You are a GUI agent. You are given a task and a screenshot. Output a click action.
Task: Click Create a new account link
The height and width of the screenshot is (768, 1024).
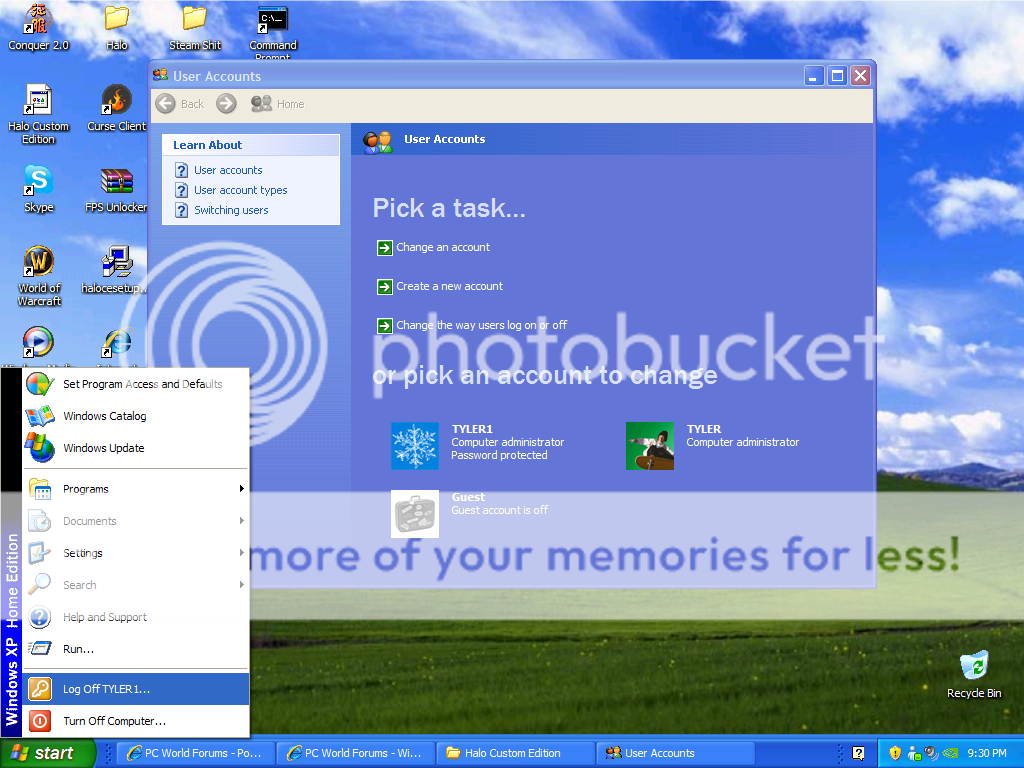(x=449, y=286)
